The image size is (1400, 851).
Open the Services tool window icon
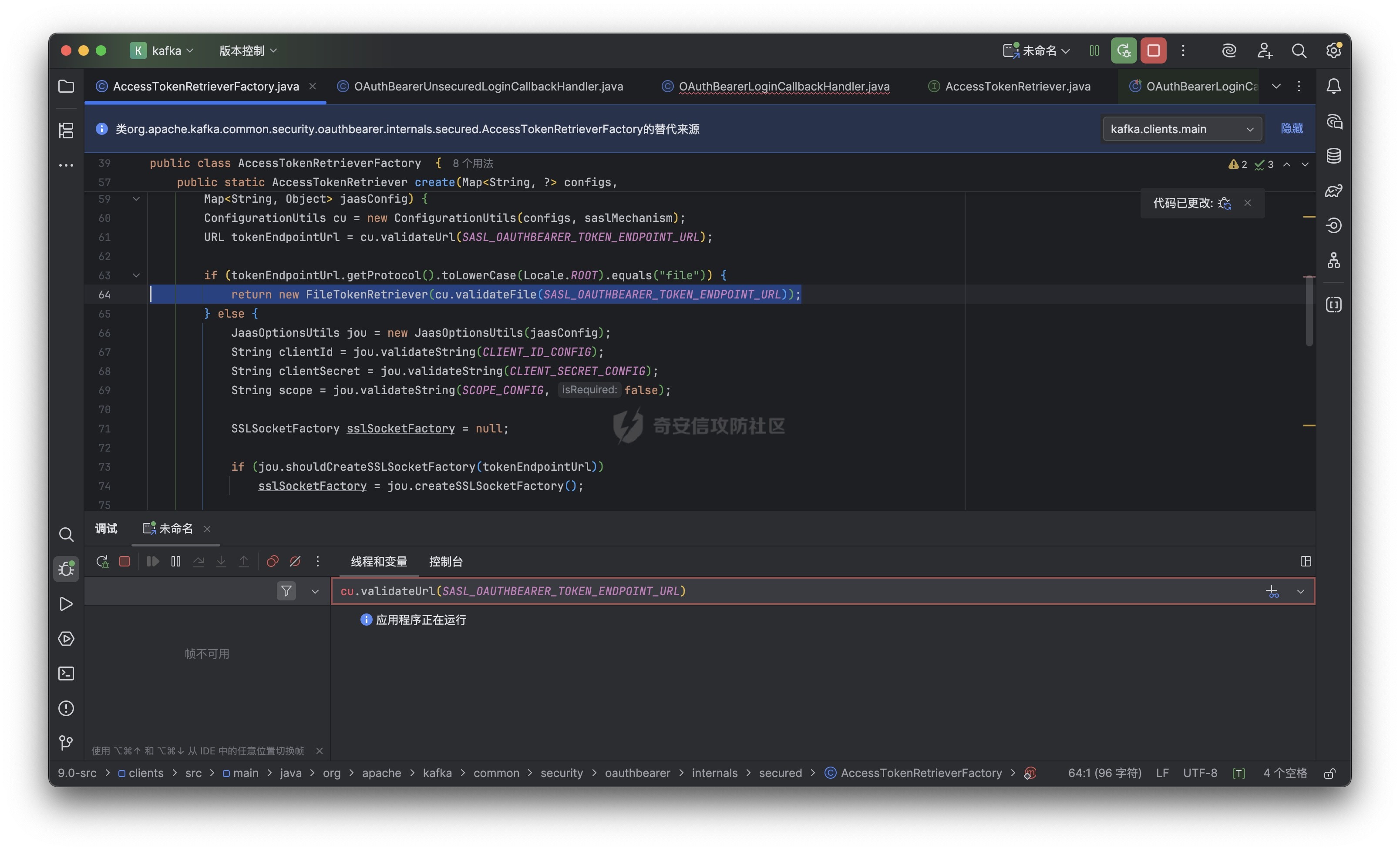66,639
